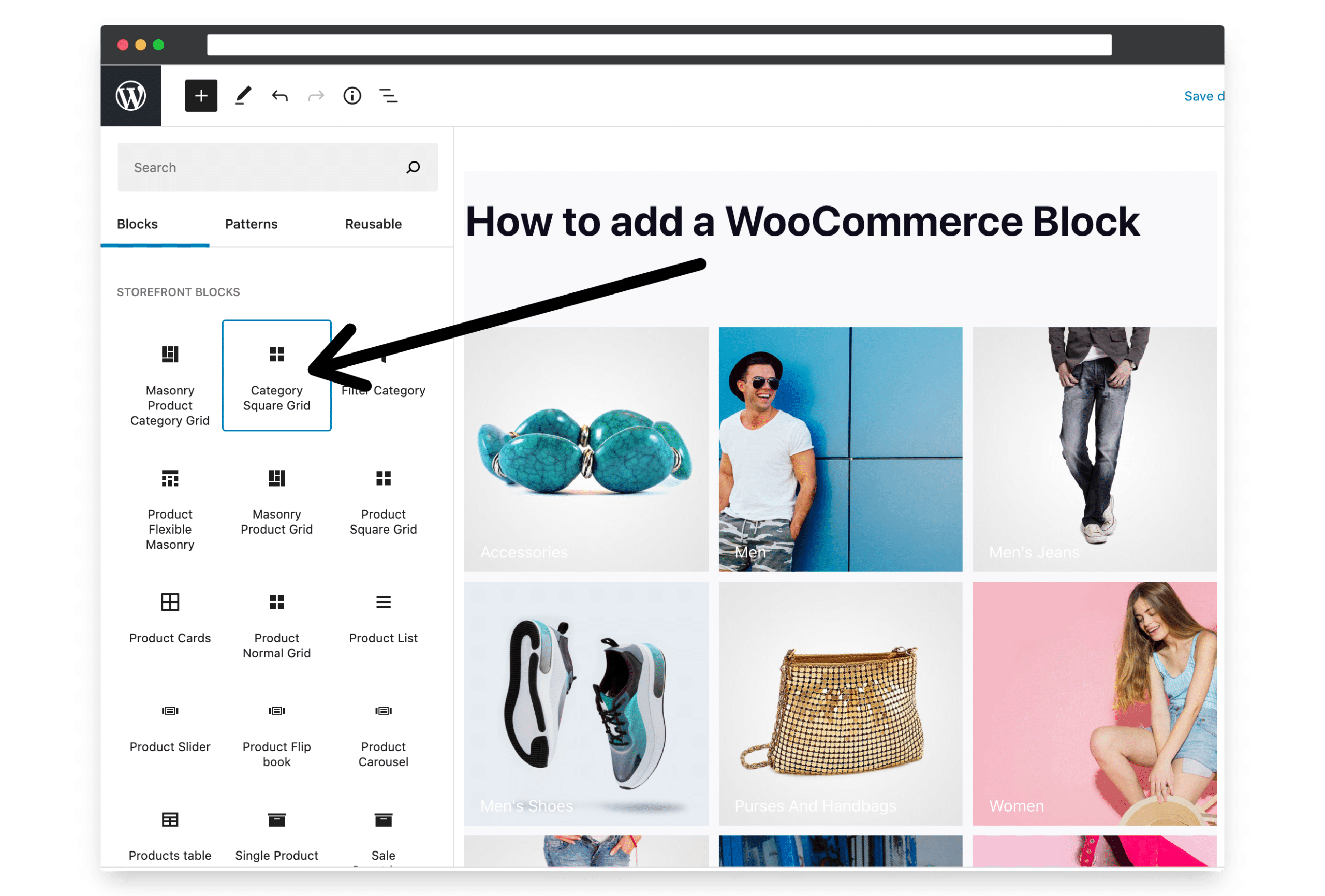
Task: Toggle the block inserter plus button
Action: [x=201, y=95]
